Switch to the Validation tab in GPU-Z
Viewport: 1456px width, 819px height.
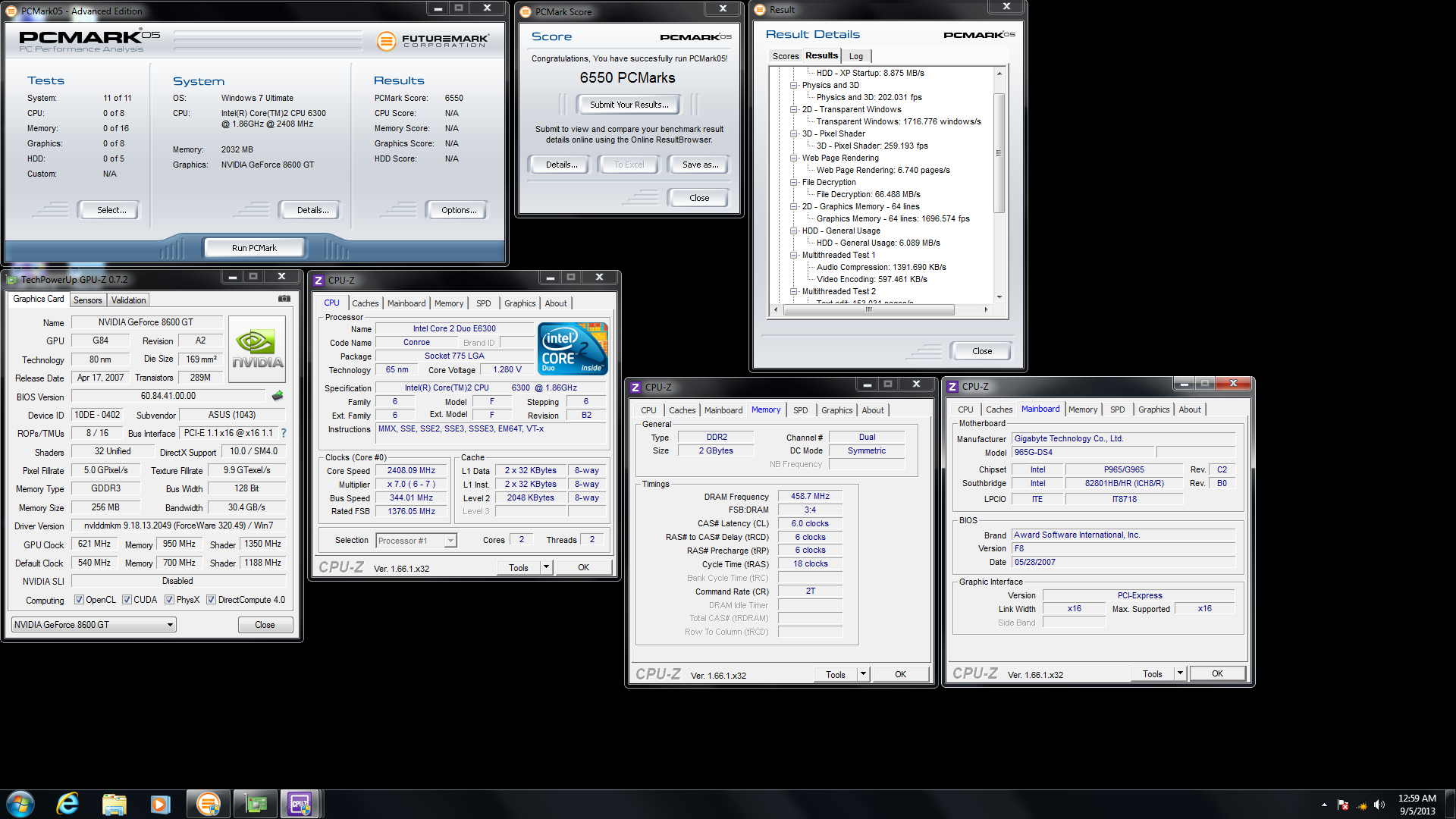pyautogui.click(x=128, y=300)
